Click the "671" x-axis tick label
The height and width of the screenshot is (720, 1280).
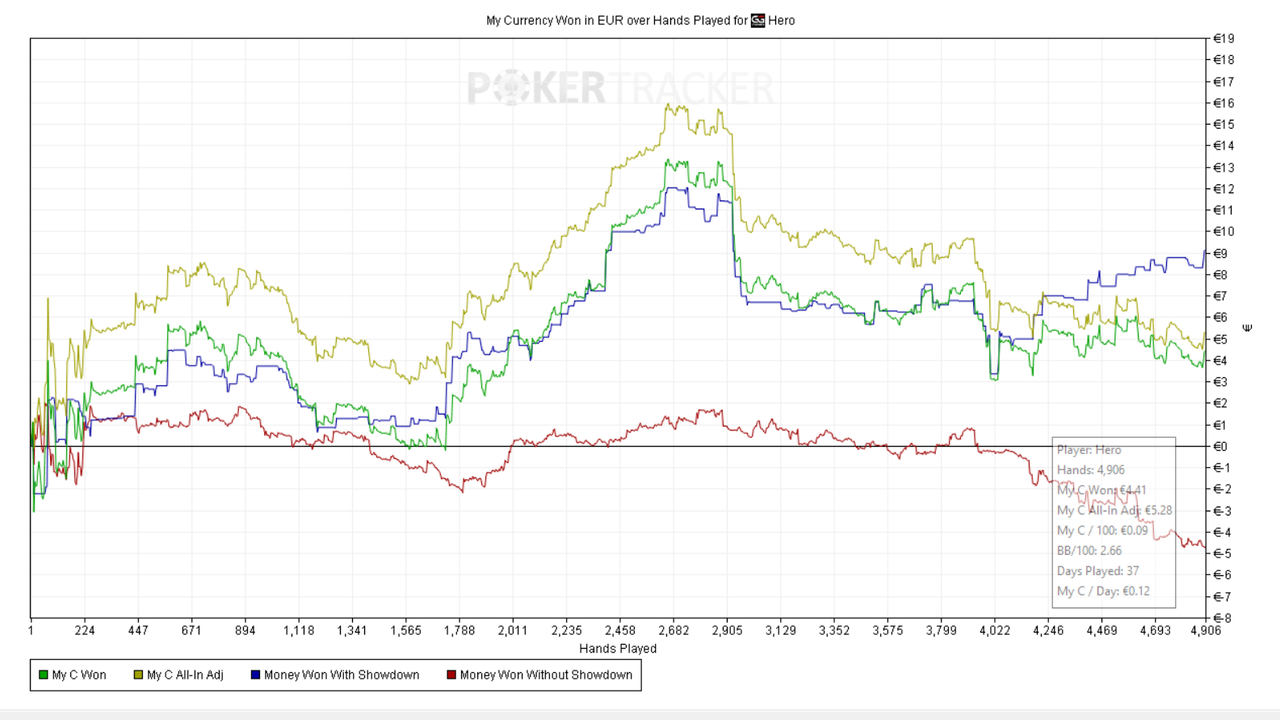192,631
